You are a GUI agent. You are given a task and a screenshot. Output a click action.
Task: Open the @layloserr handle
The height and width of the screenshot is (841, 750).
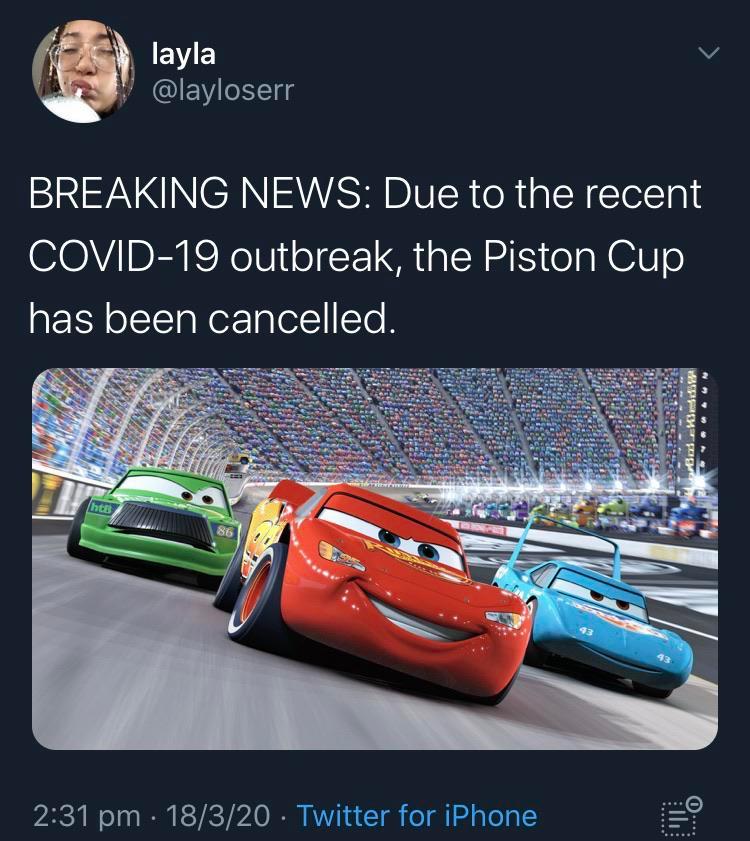tap(223, 90)
